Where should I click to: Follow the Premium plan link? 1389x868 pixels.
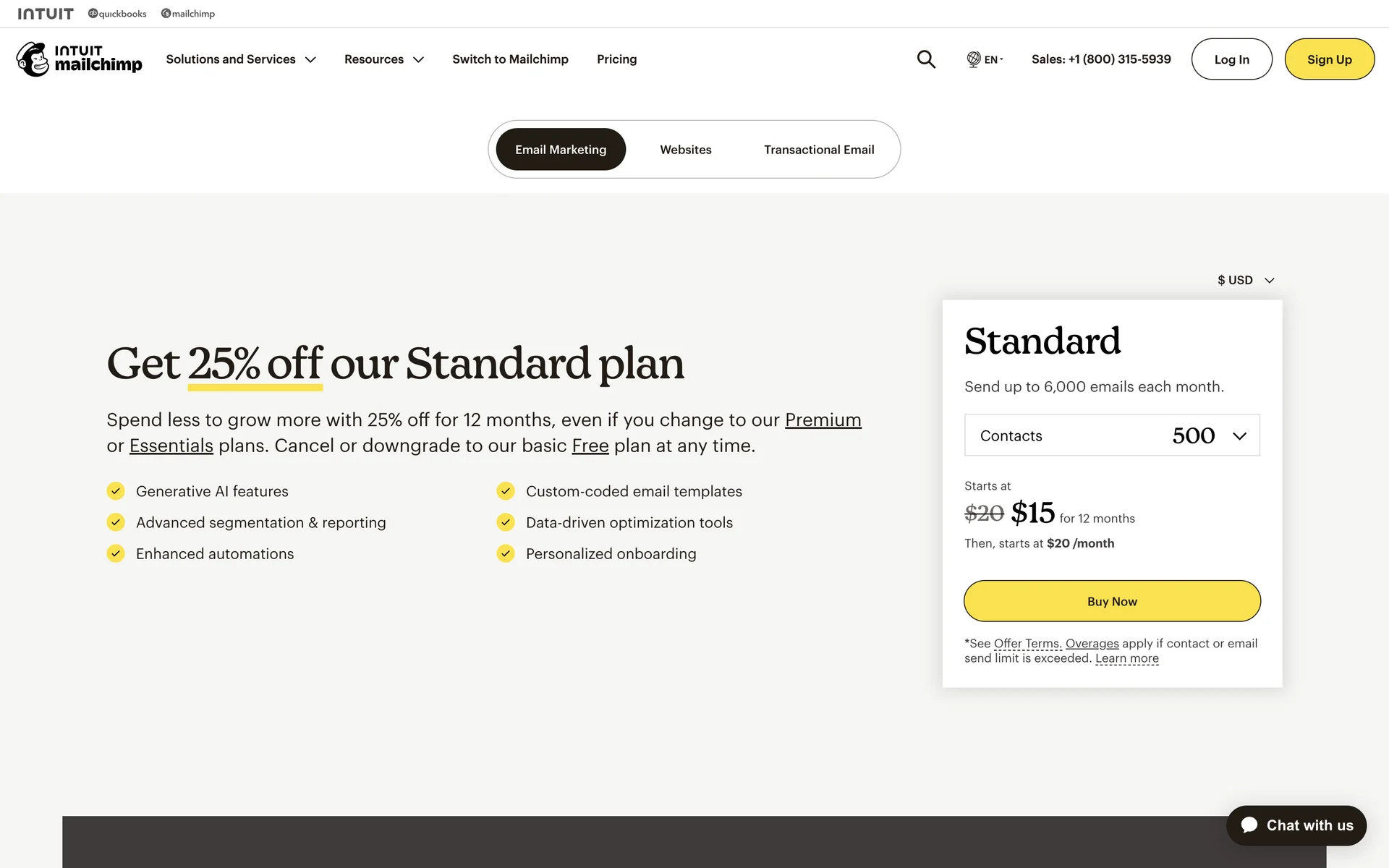pyautogui.click(x=823, y=420)
